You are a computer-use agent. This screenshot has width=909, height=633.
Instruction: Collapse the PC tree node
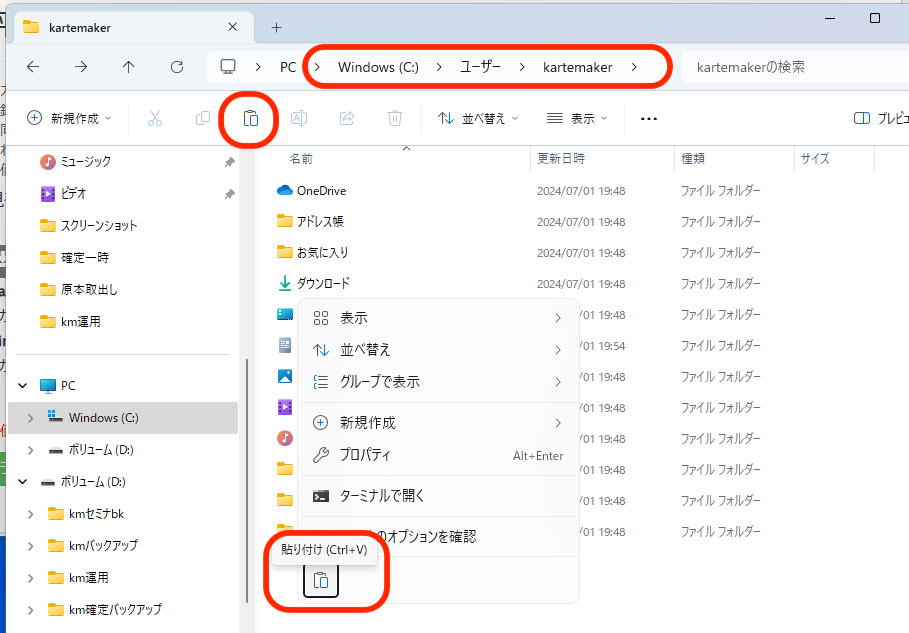22,386
